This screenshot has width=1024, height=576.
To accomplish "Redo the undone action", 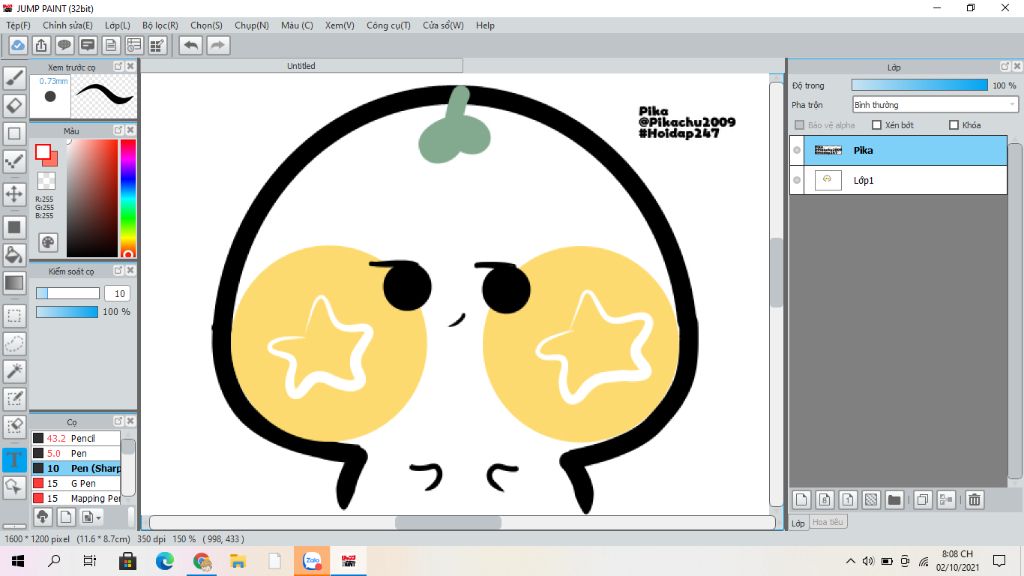I will click(x=217, y=45).
